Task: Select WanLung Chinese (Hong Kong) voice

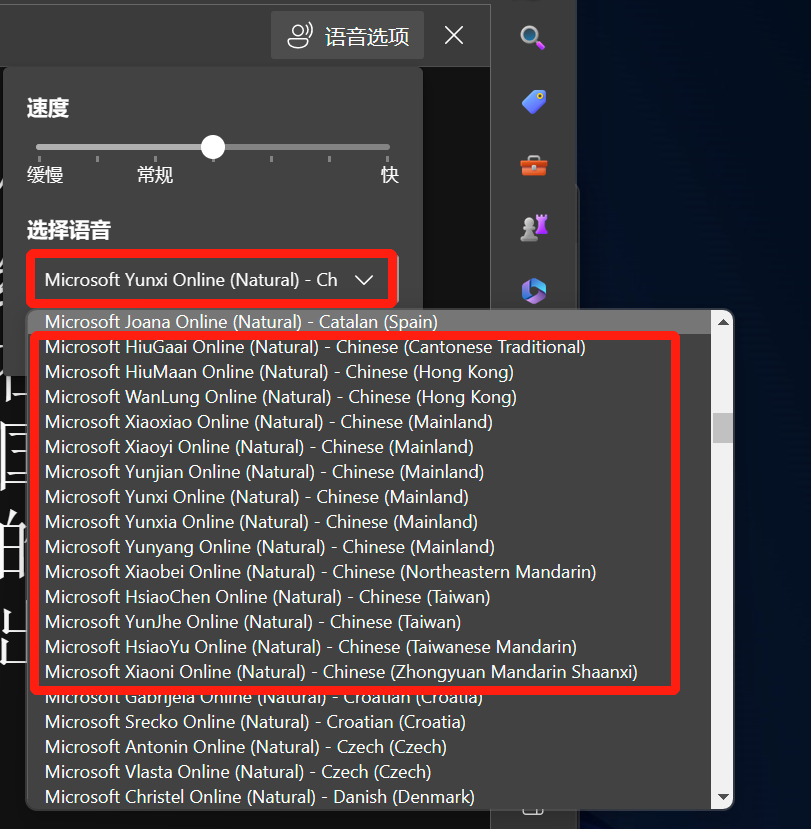Action: (x=368, y=397)
